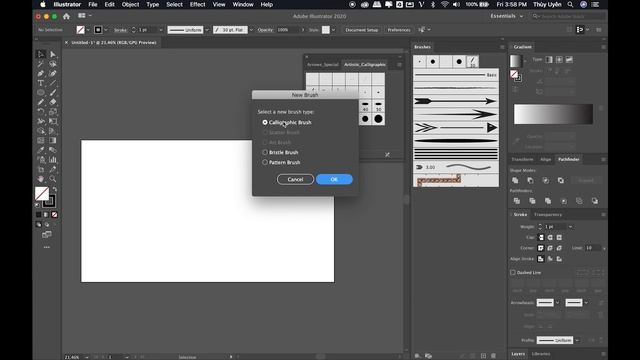Select the Bristle Brush radio button
Image resolution: width=640 pixels, height=360 pixels.
click(265, 152)
